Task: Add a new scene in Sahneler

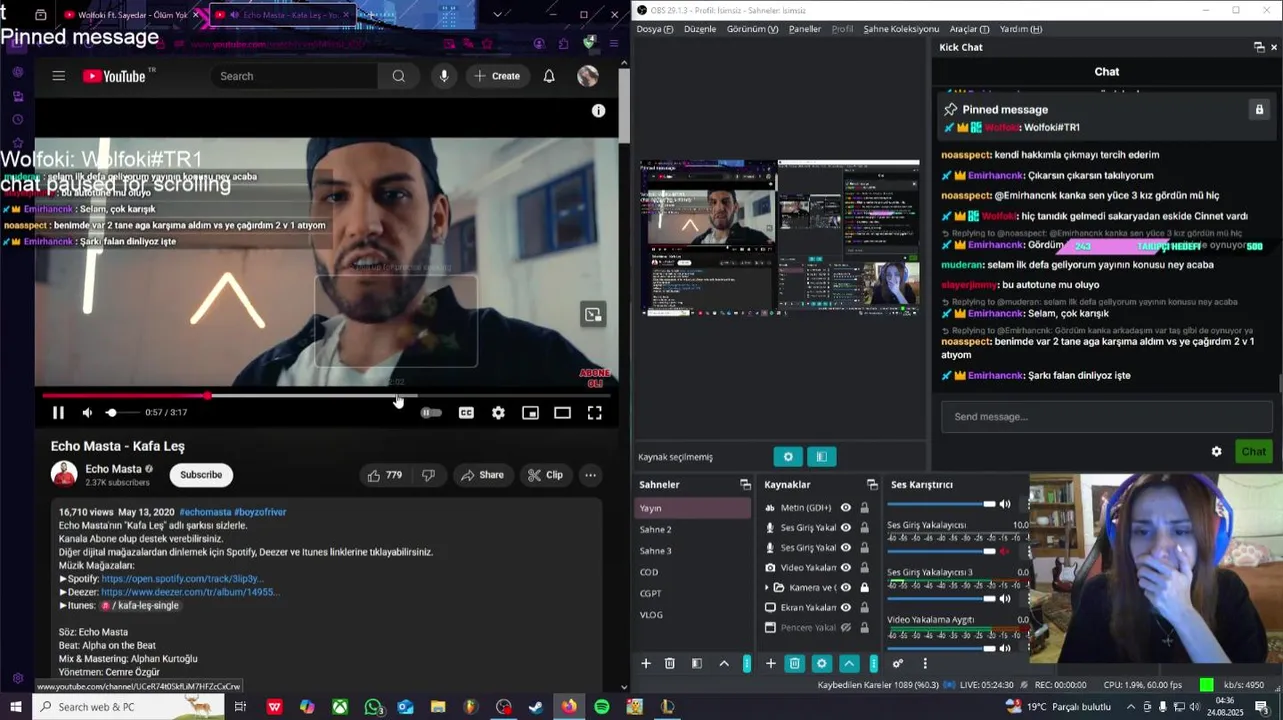Action: coord(646,663)
